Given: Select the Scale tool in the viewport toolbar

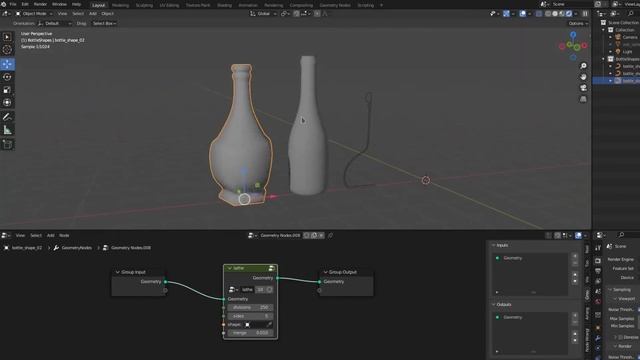Looking at the screenshot, I should (x=7, y=90).
